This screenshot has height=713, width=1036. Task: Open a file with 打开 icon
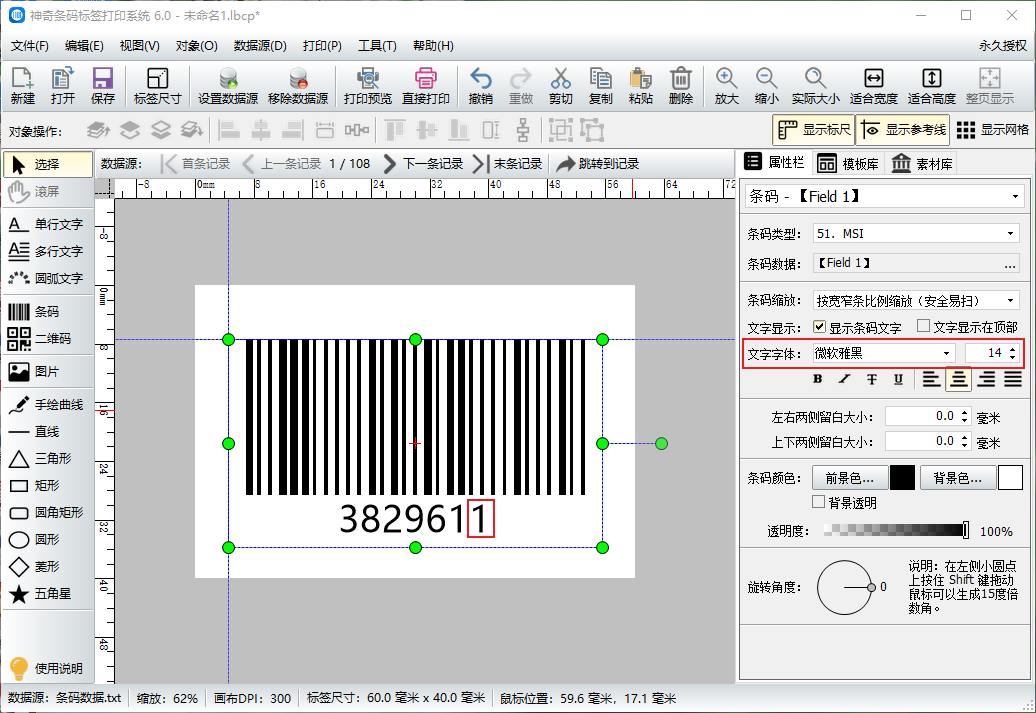pyautogui.click(x=62, y=86)
